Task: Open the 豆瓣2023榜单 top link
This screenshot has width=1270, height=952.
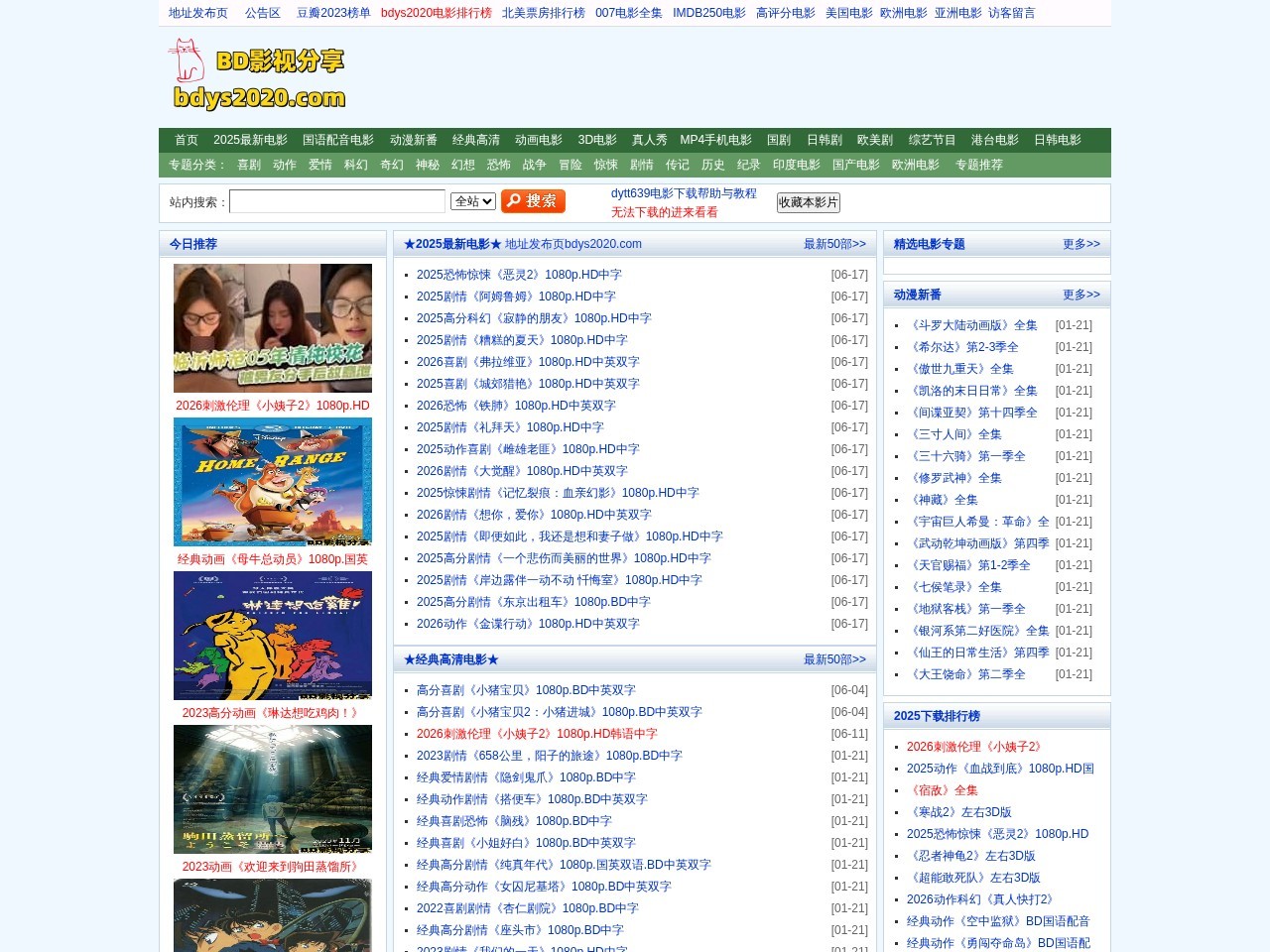Action: point(333,13)
